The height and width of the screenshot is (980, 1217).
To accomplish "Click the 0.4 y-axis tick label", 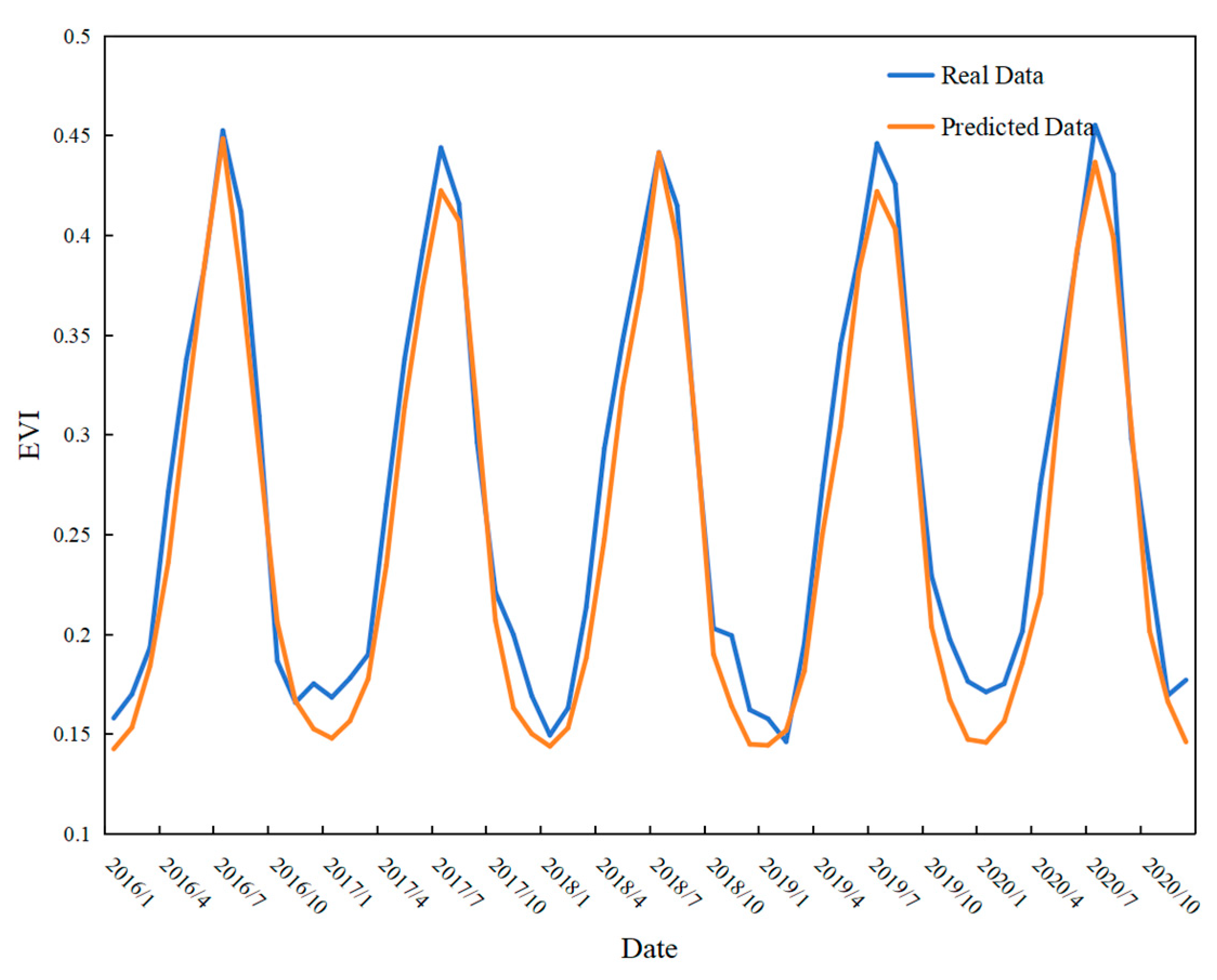I will pyautogui.click(x=77, y=235).
